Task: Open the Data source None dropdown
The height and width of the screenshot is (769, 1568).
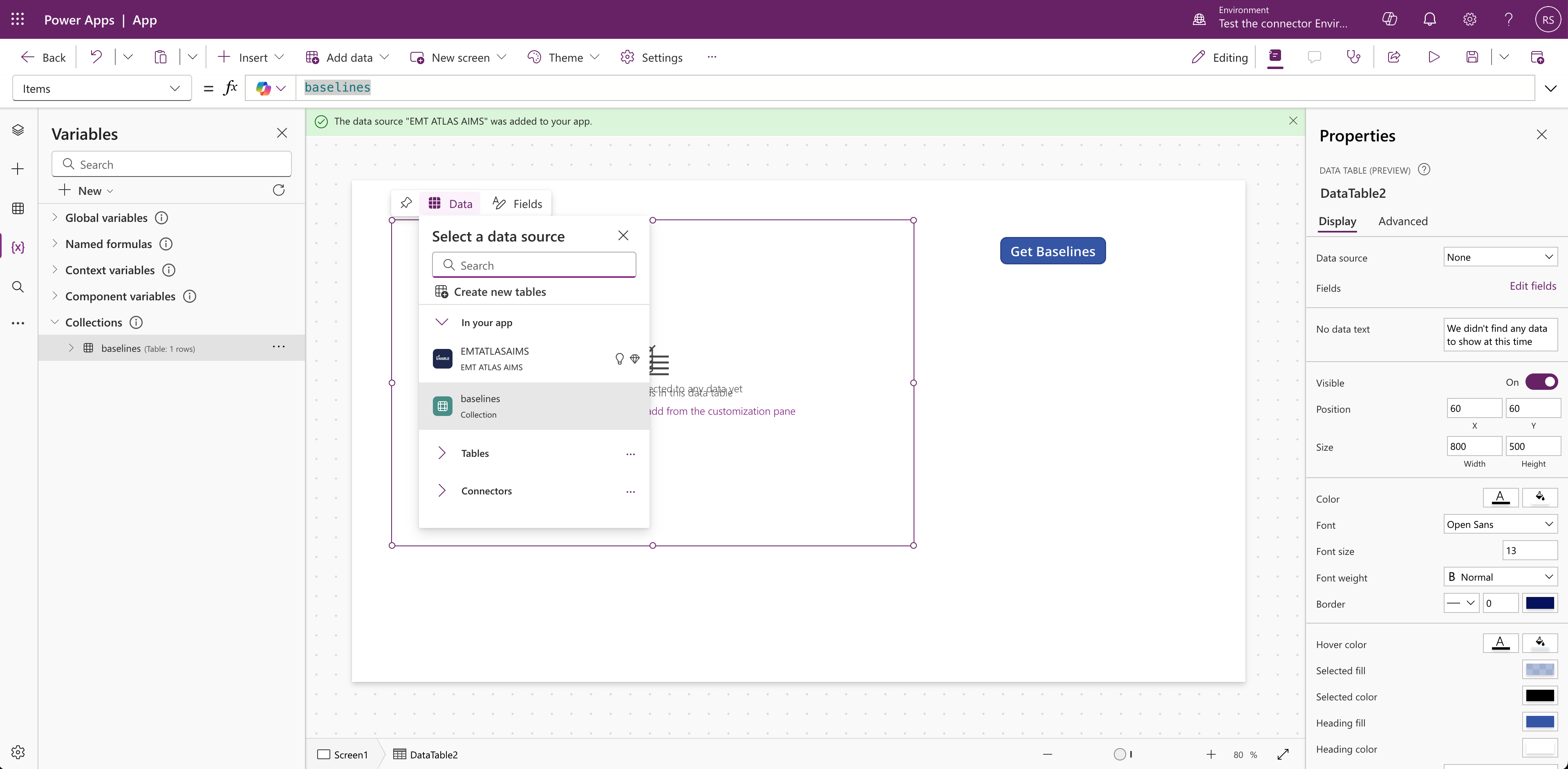Action: point(1500,257)
